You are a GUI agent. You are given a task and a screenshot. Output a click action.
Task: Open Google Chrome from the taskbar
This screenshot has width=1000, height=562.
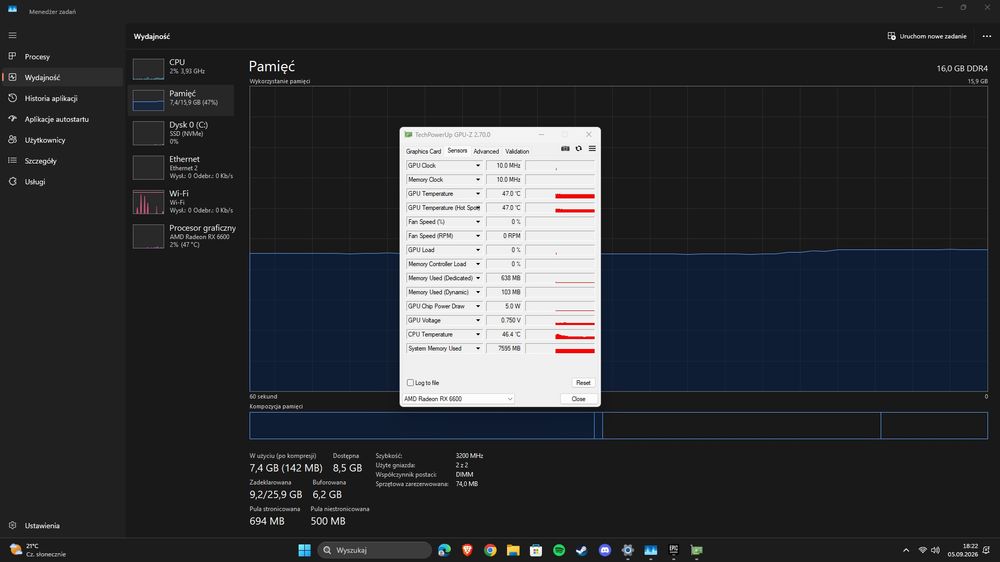point(490,550)
